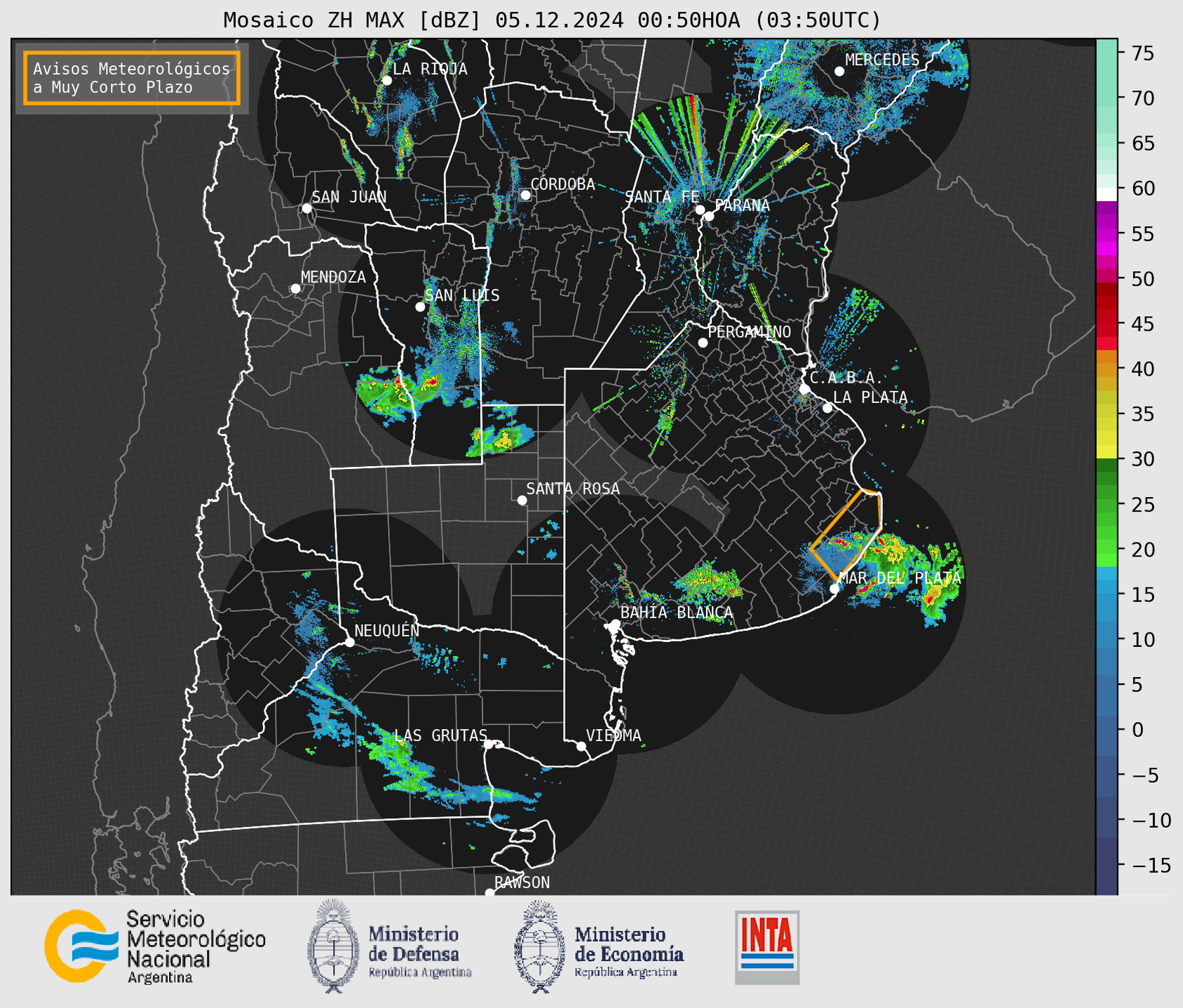This screenshot has height=1008, width=1183.
Task: Click the PARANA label
Action: (742, 205)
